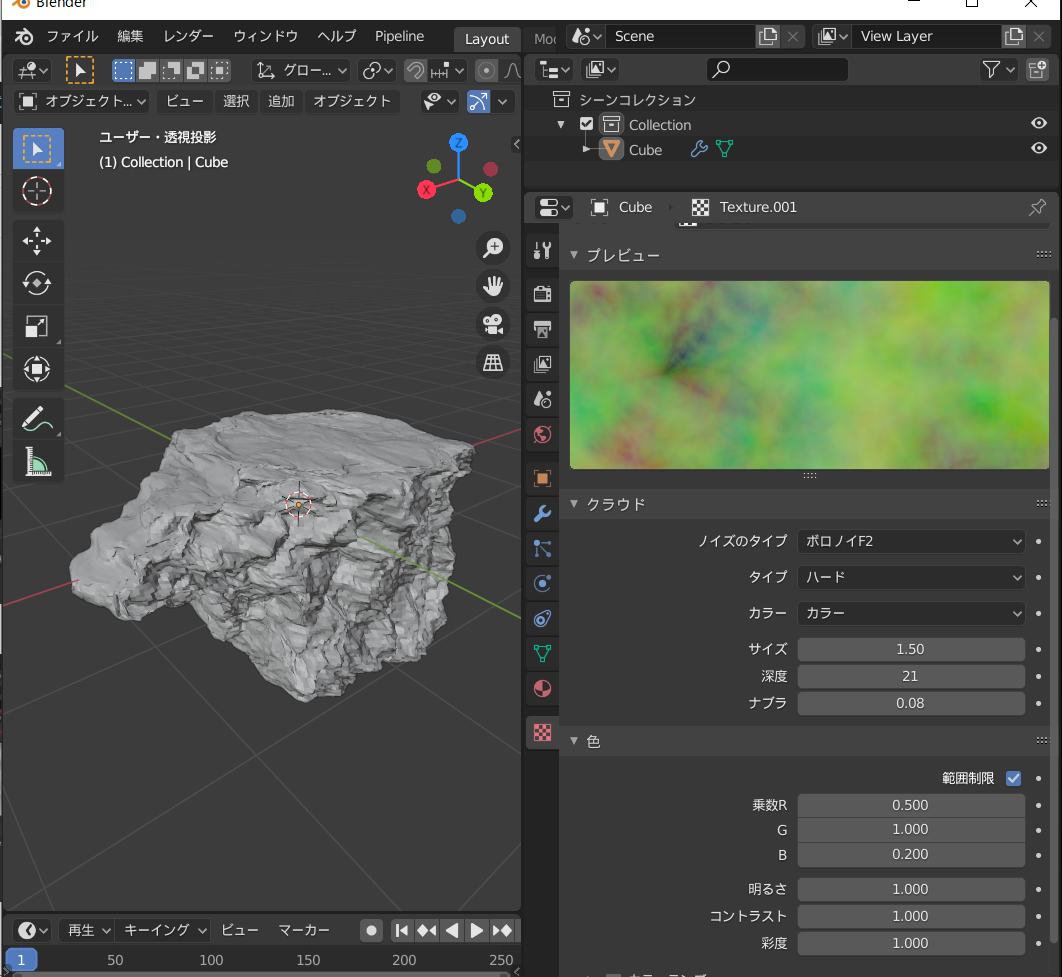Select the Scale tool in the toolbar
1062x977 pixels.
click(x=37, y=326)
